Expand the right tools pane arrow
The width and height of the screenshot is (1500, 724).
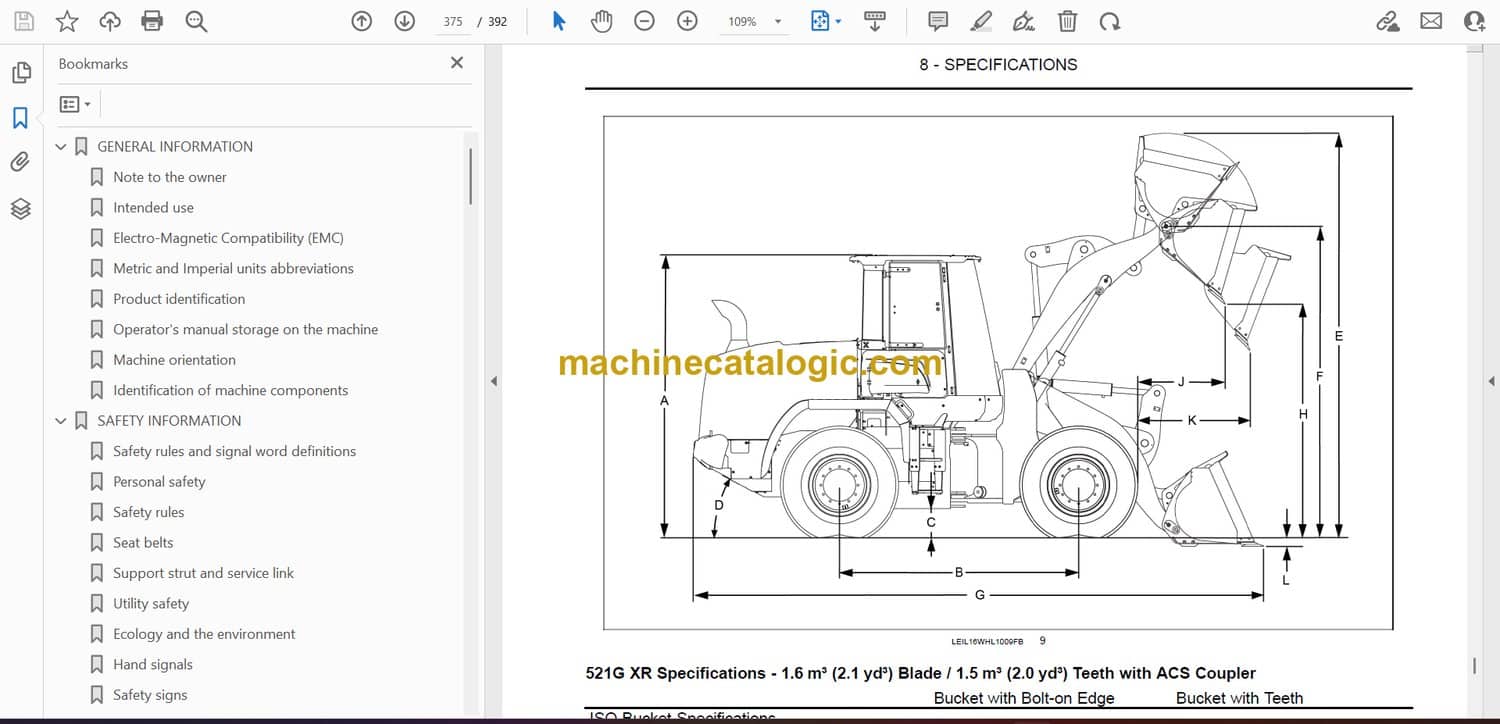(1491, 381)
